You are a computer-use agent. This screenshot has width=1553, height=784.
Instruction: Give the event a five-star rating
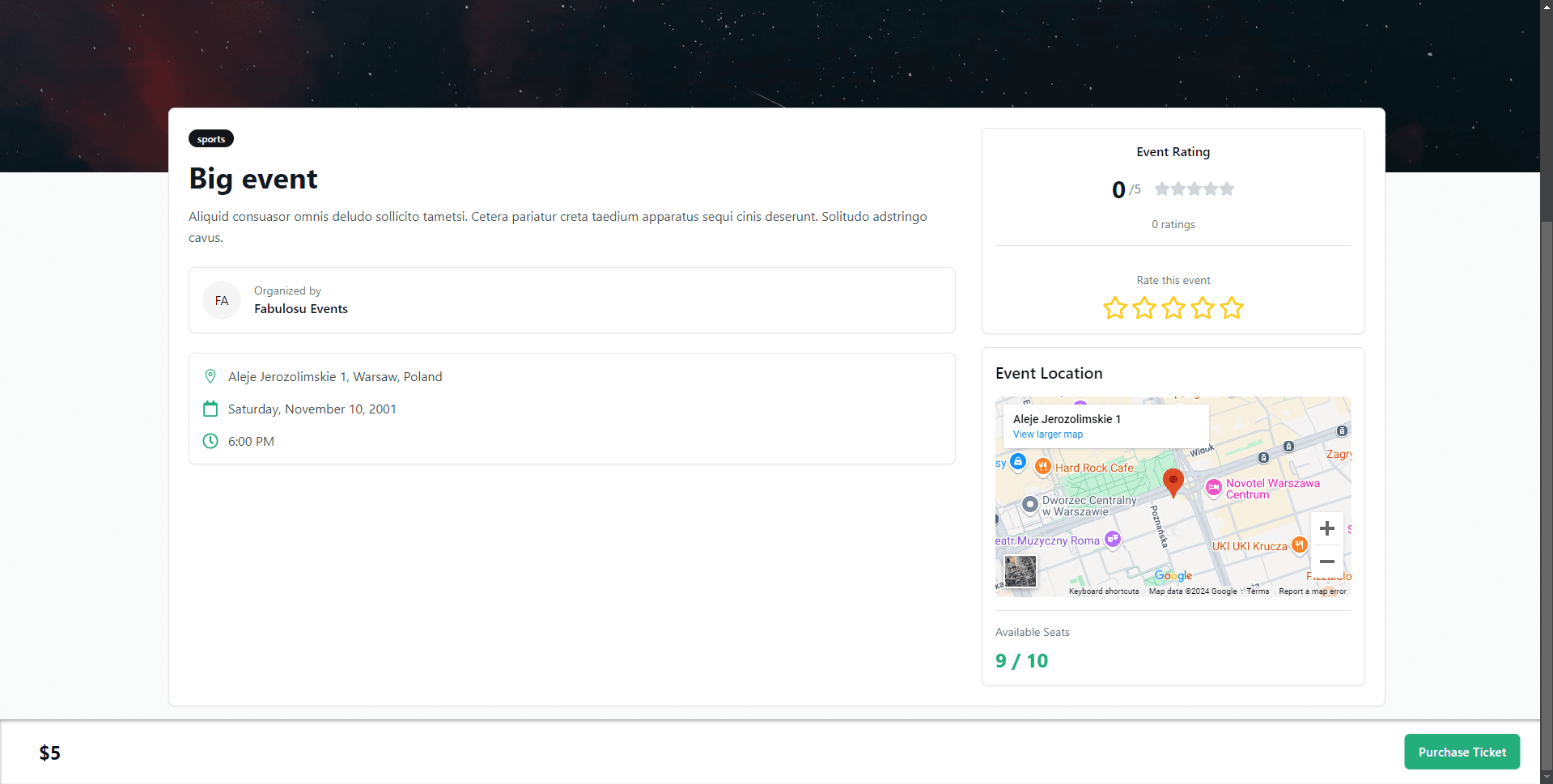[x=1231, y=308]
